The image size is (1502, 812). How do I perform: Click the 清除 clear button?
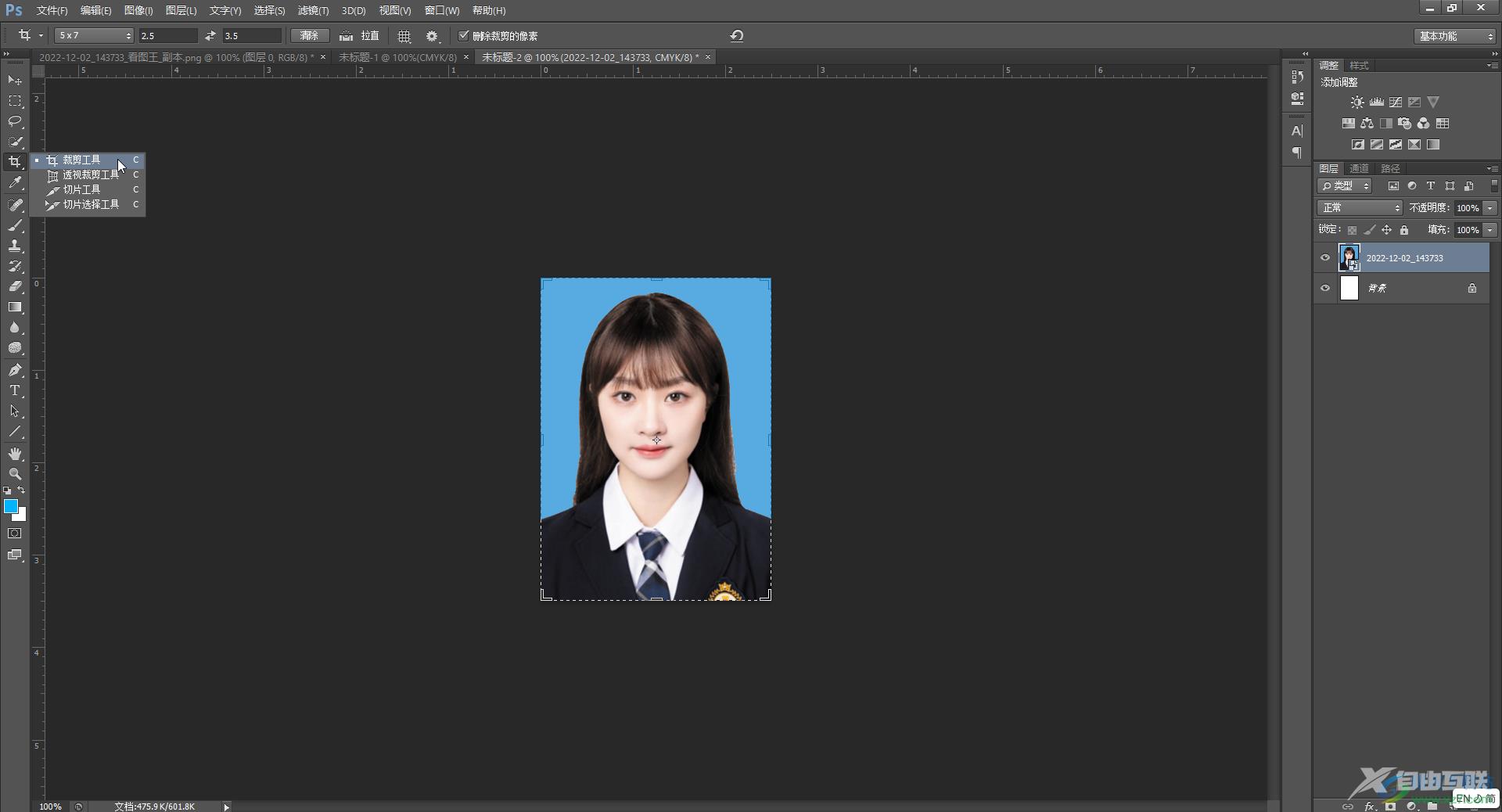pos(310,36)
